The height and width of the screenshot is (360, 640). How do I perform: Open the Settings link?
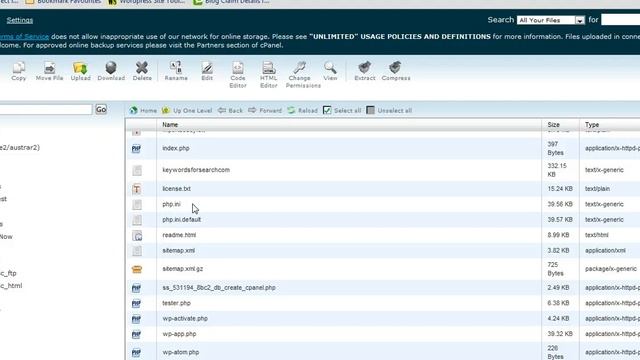pos(20,20)
